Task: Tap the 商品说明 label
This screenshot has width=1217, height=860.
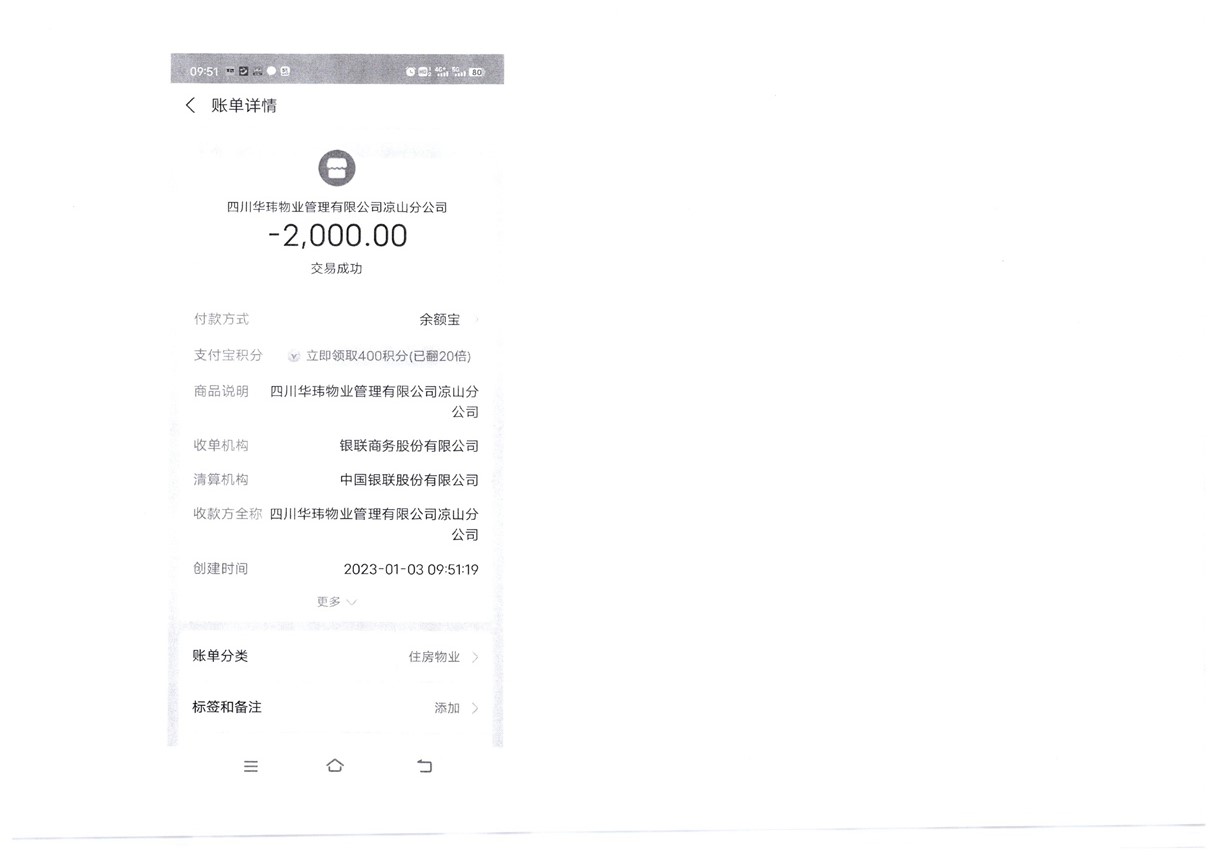Action: pos(221,391)
